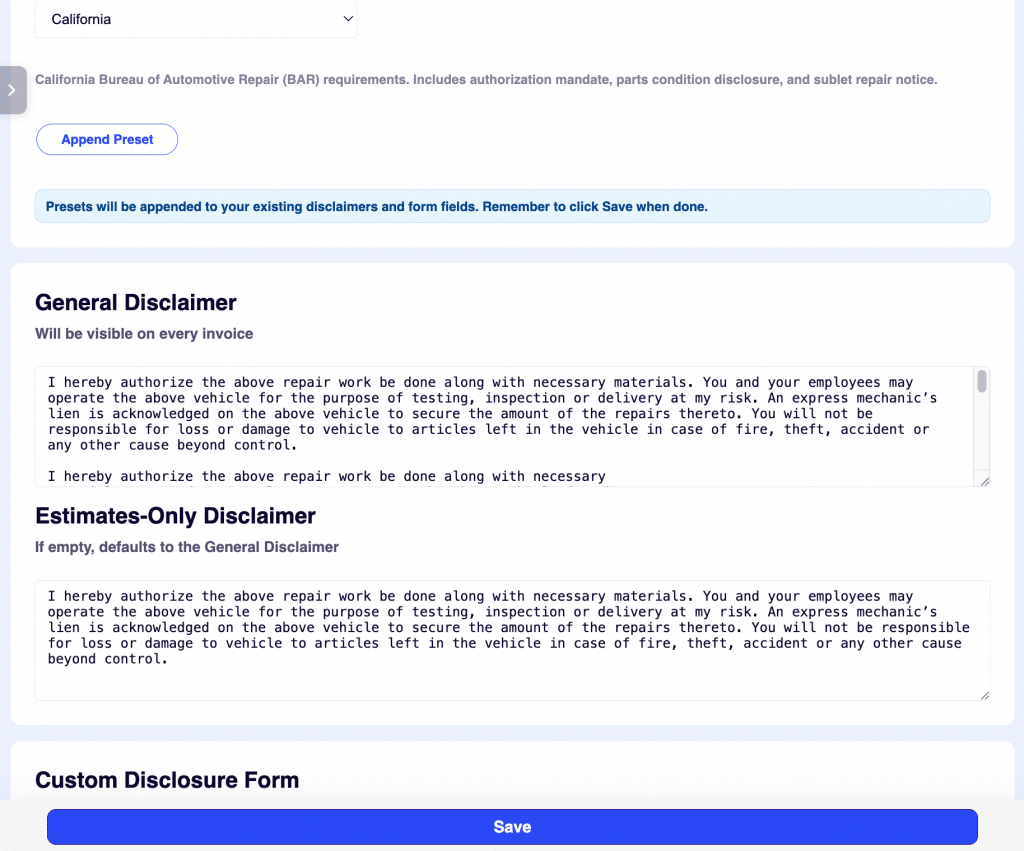Click the General Disclaimer section heading
This screenshot has width=1024, height=851.
tap(135, 302)
